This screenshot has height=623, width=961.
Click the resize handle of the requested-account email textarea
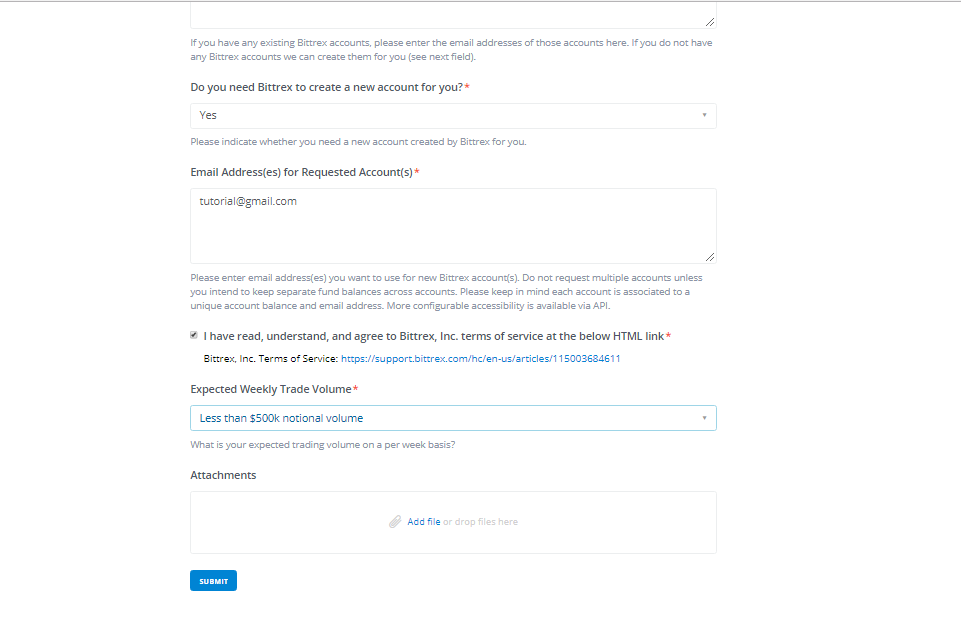click(710, 257)
